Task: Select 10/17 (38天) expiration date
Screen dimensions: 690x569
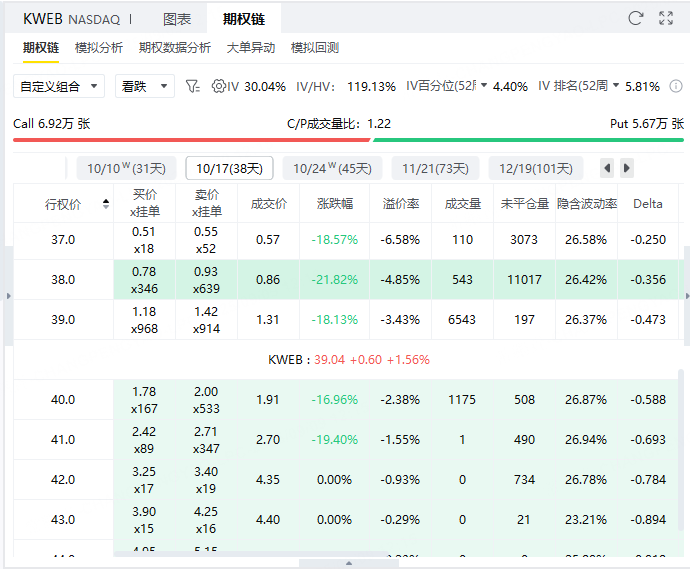Action: point(229,168)
